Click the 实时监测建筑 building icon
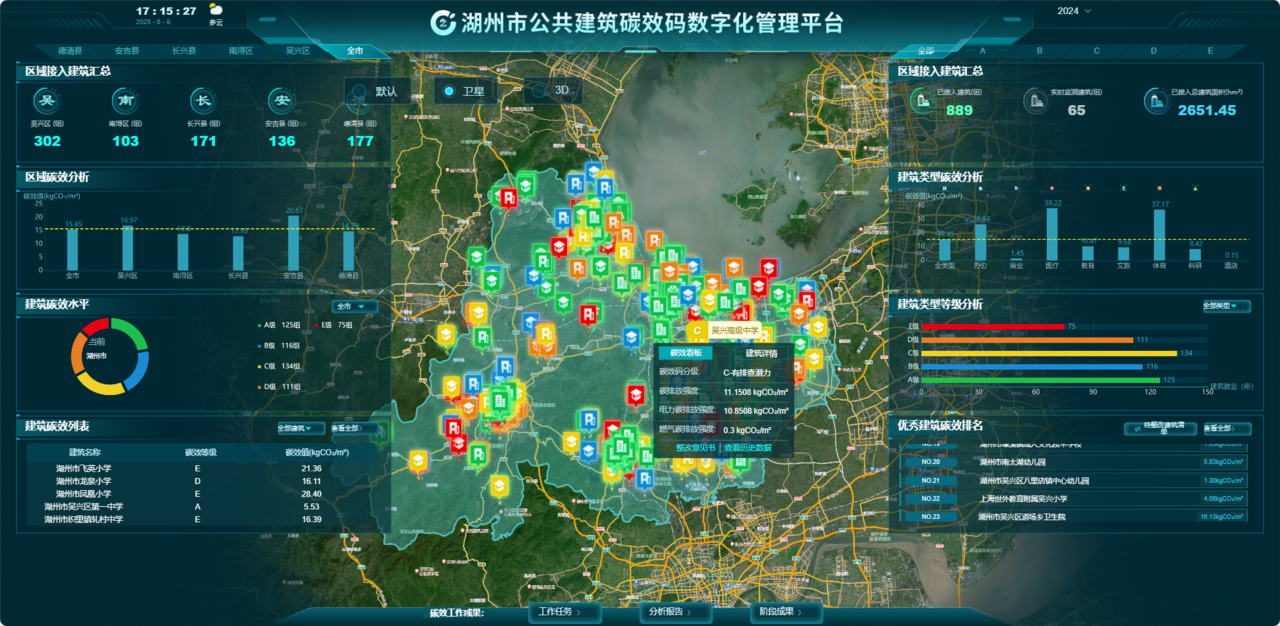This screenshot has height=626, width=1280. tap(1036, 99)
